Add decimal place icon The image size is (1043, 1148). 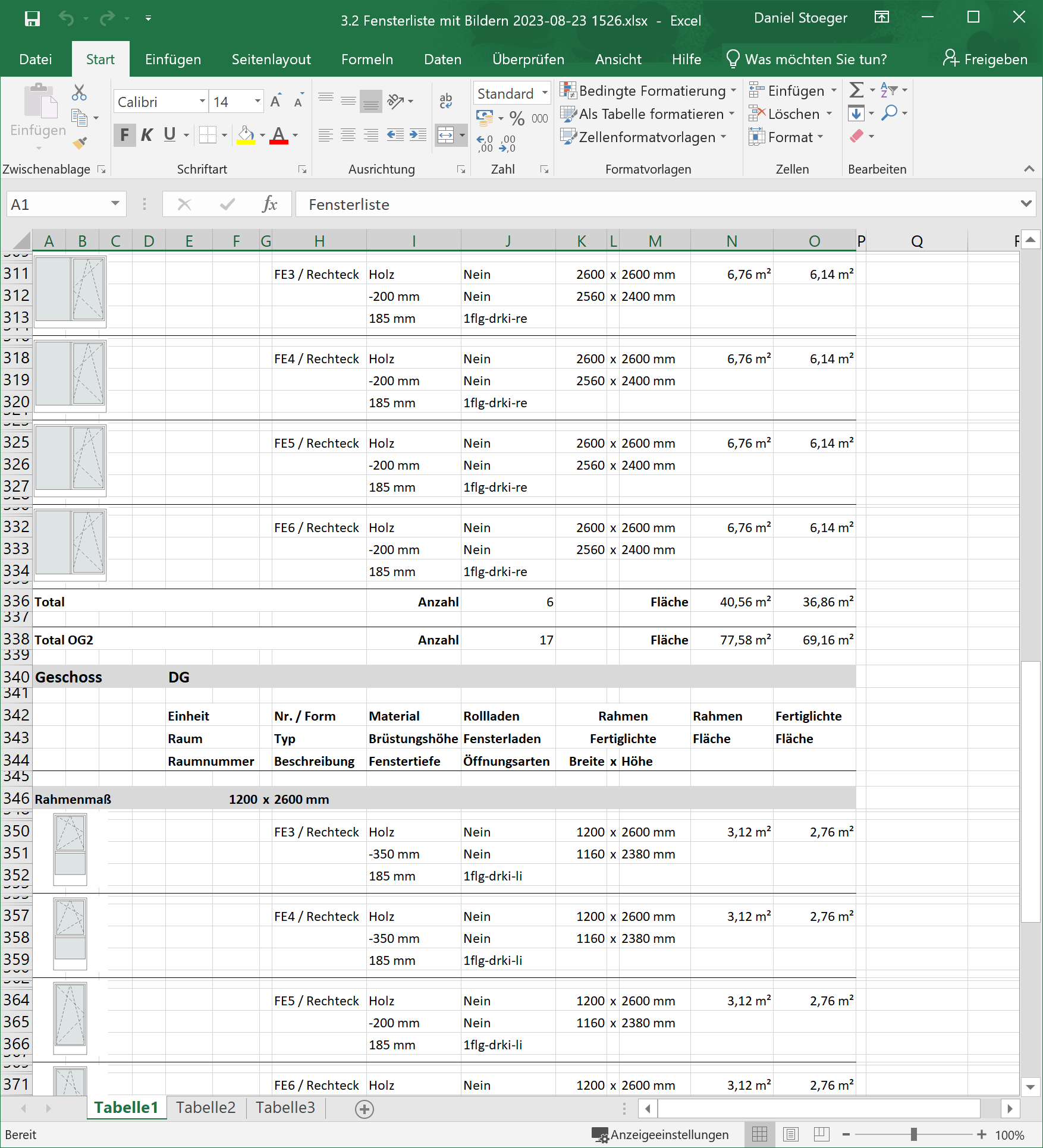pos(485,143)
